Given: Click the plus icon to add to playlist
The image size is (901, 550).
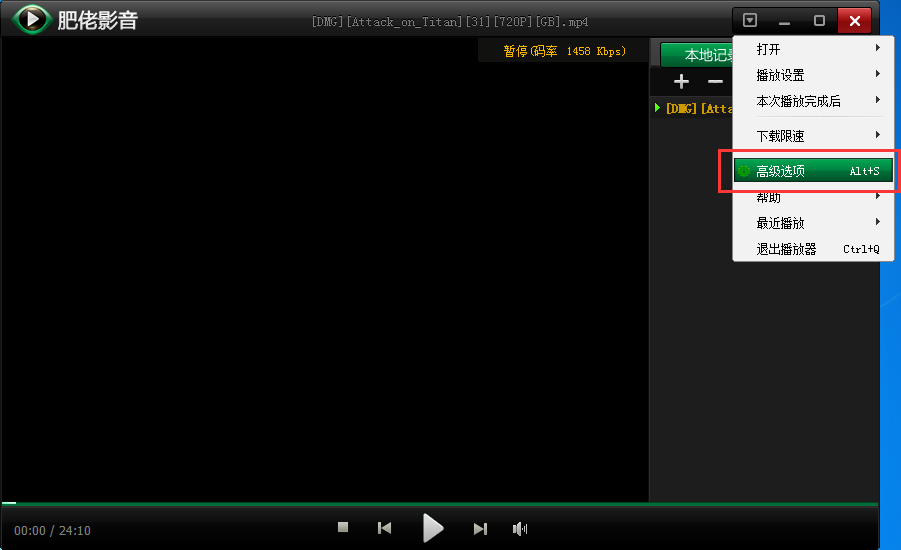Looking at the screenshot, I should (681, 82).
